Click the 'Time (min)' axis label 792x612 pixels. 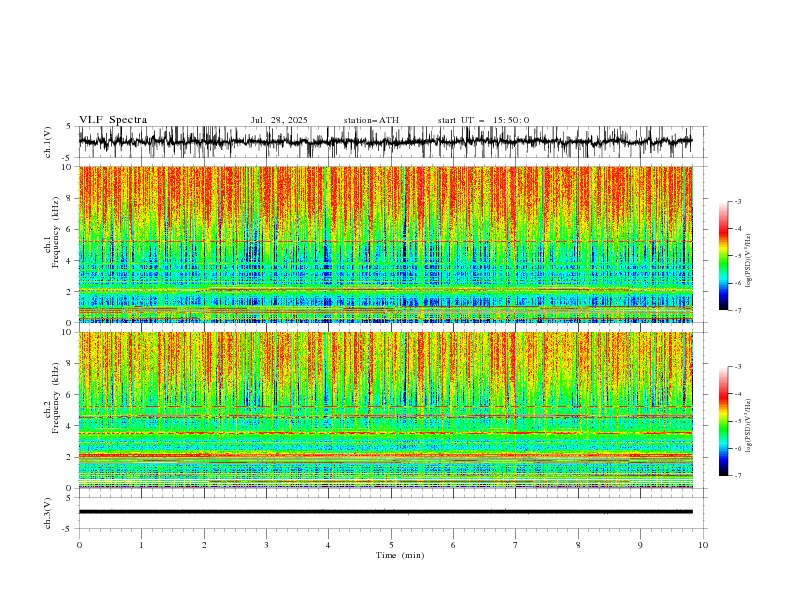pos(400,555)
